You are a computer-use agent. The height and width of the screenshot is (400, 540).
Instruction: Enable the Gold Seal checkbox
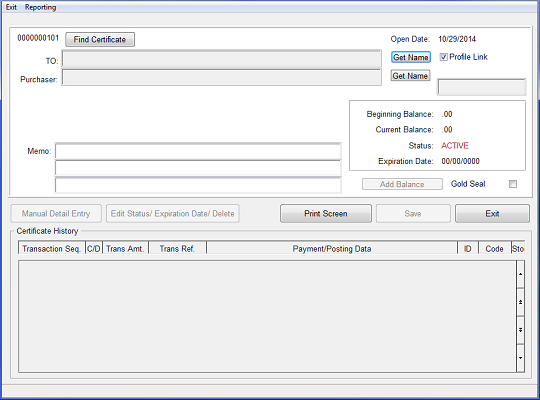coord(513,184)
